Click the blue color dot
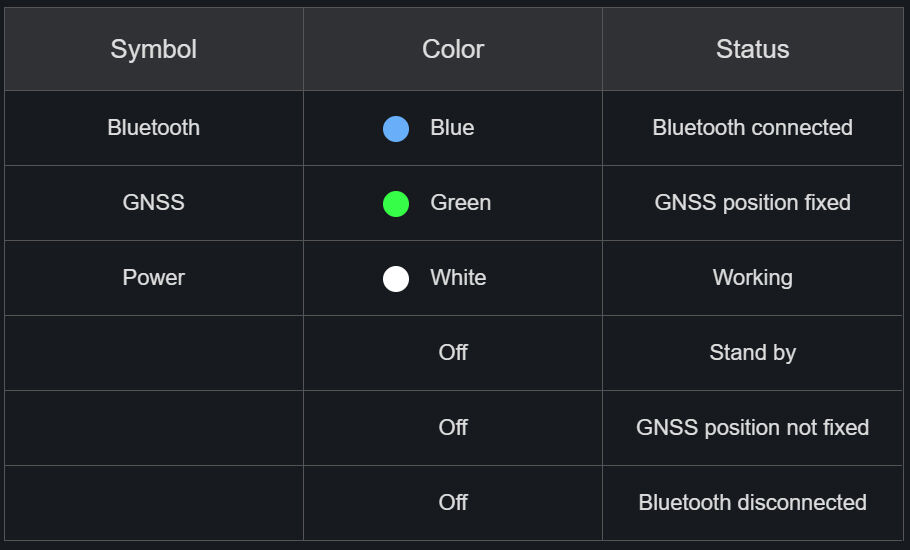This screenshot has height=550, width=910. click(396, 128)
